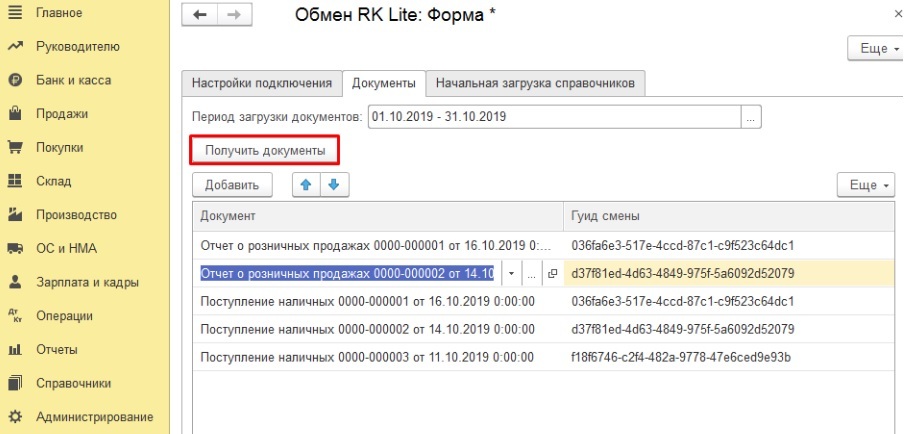This screenshot has height=434, width=906.
Task: Switch to the Настройки подключения tab
Action: coord(262,83)
